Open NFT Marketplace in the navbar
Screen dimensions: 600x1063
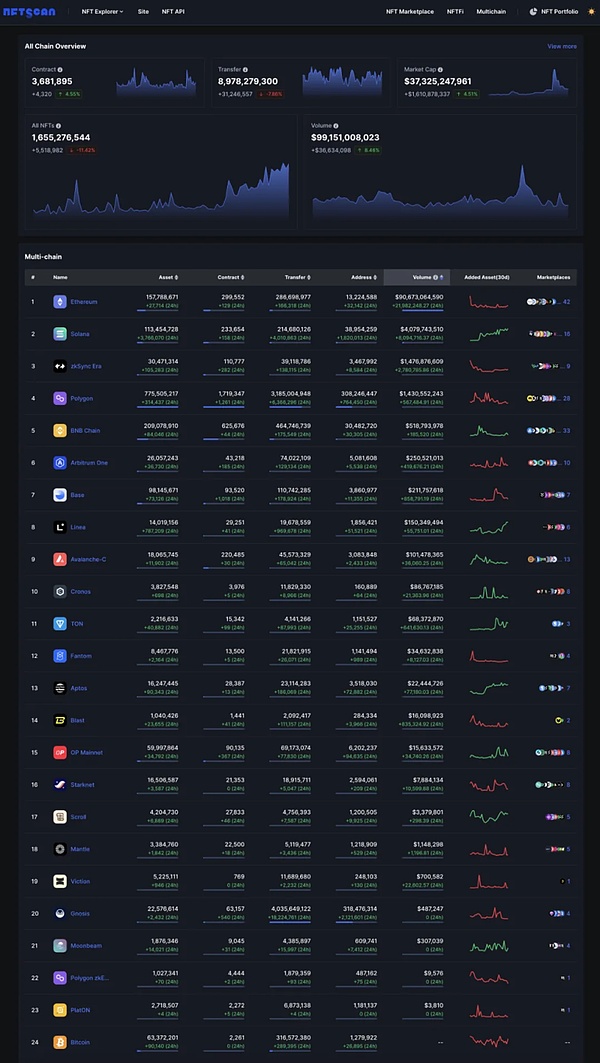409,11
